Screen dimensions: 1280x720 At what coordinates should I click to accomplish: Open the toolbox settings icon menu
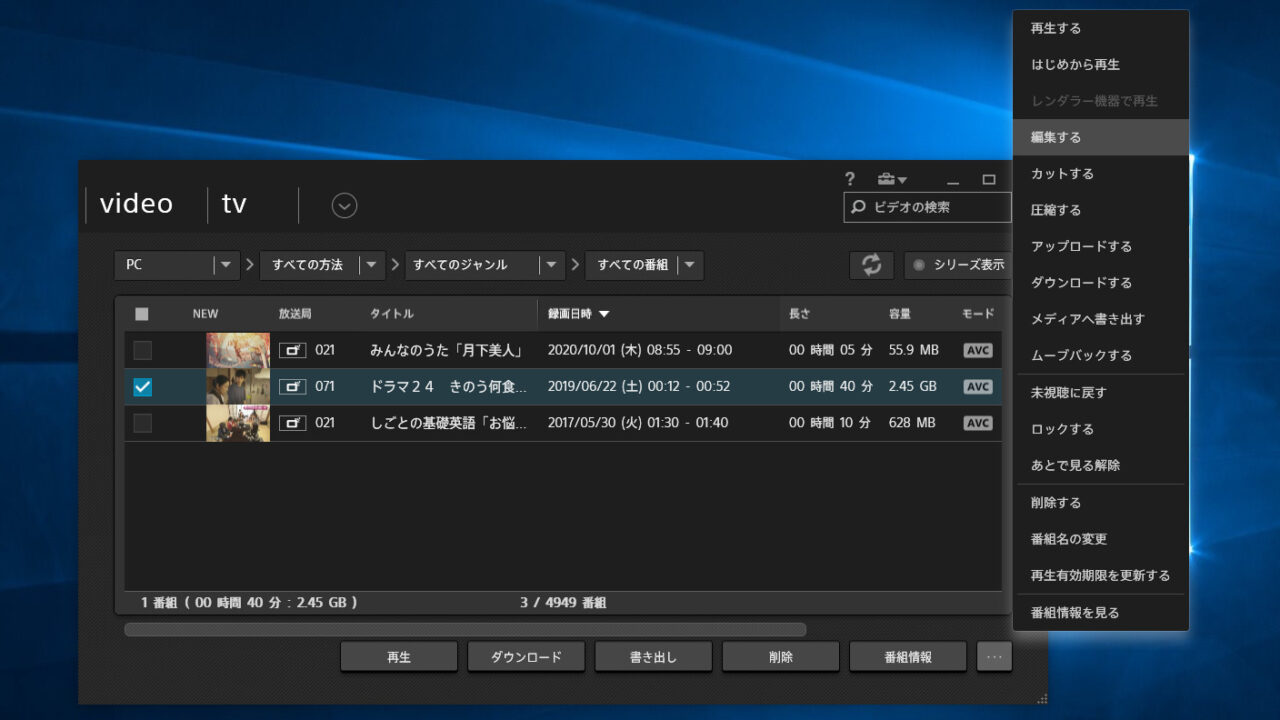coord(891,179)
